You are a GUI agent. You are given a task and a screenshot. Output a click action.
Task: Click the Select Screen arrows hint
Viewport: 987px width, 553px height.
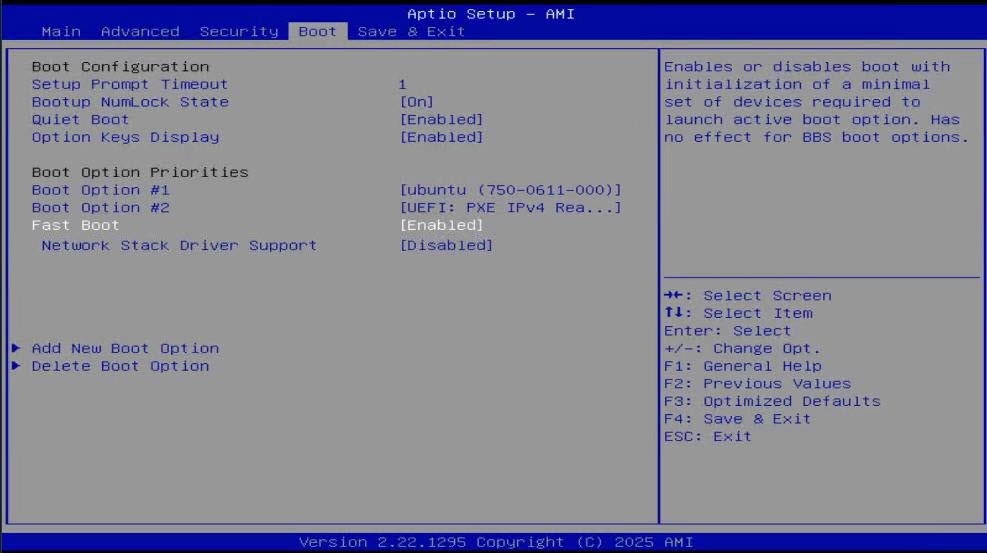[x=748, y=296]
